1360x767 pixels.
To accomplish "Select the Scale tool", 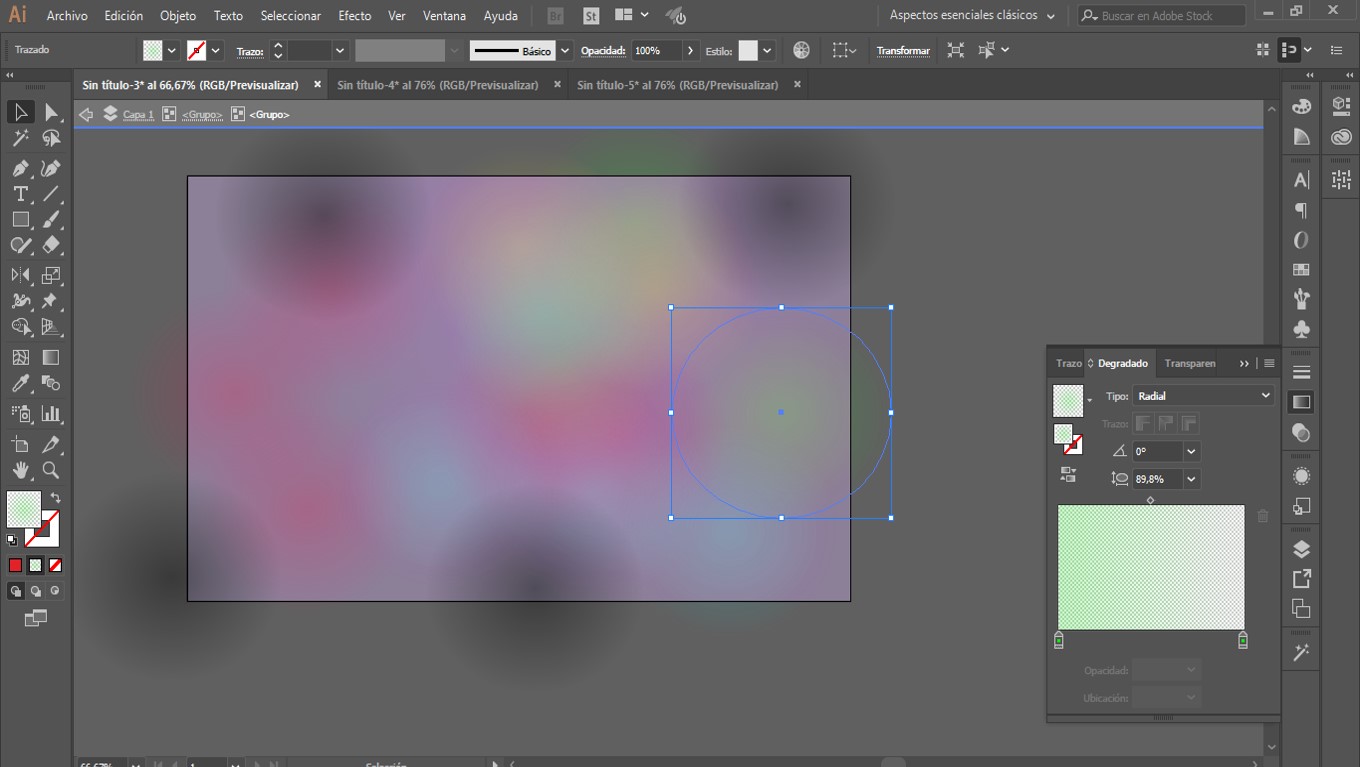I will coord(51,275).
